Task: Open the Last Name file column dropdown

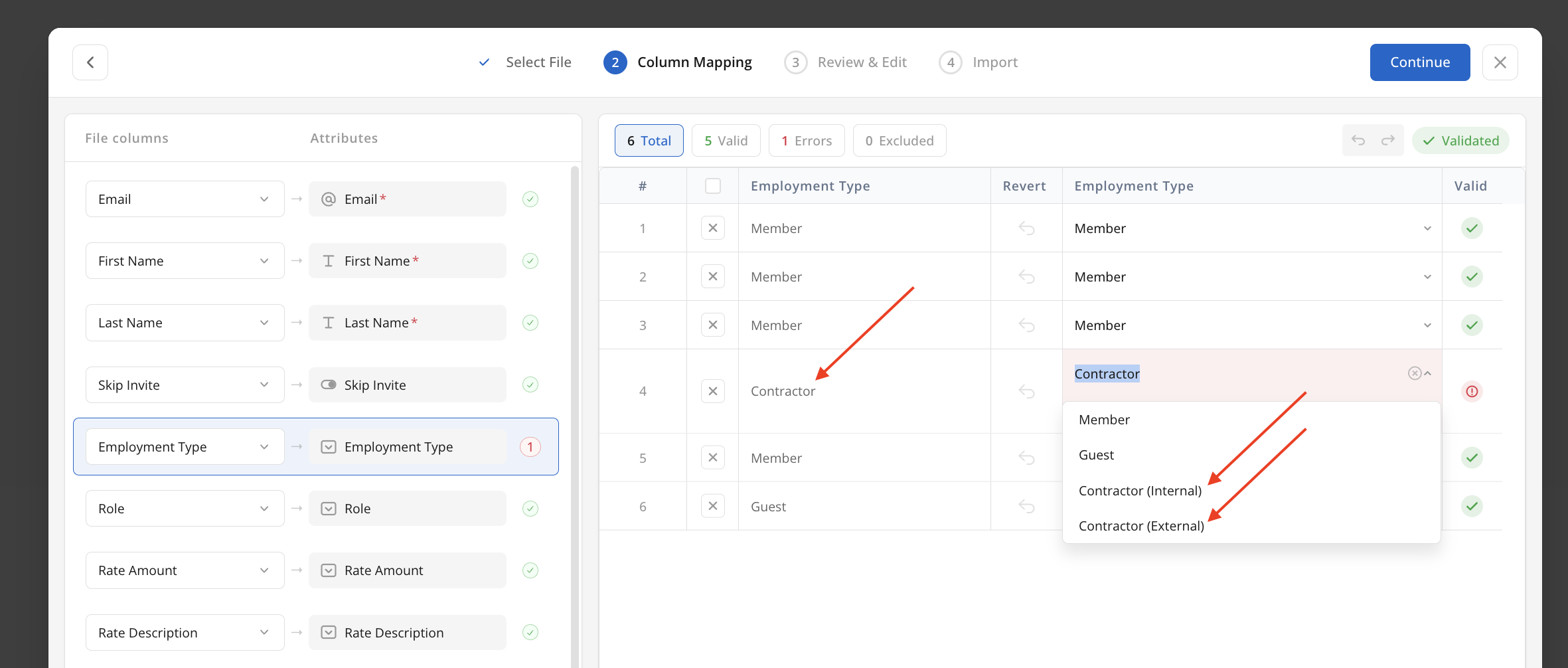Action: [185, 323]
